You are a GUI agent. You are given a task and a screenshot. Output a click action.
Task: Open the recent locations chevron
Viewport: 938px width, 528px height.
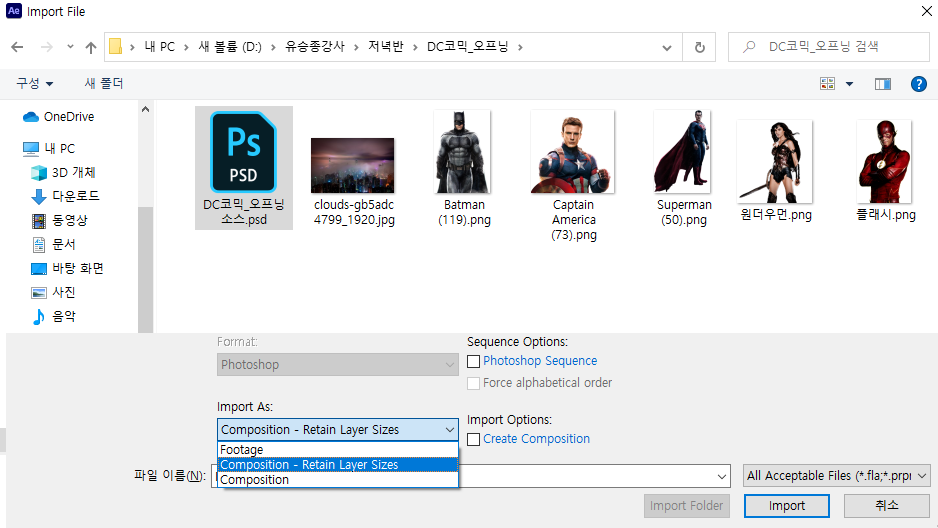70,47
